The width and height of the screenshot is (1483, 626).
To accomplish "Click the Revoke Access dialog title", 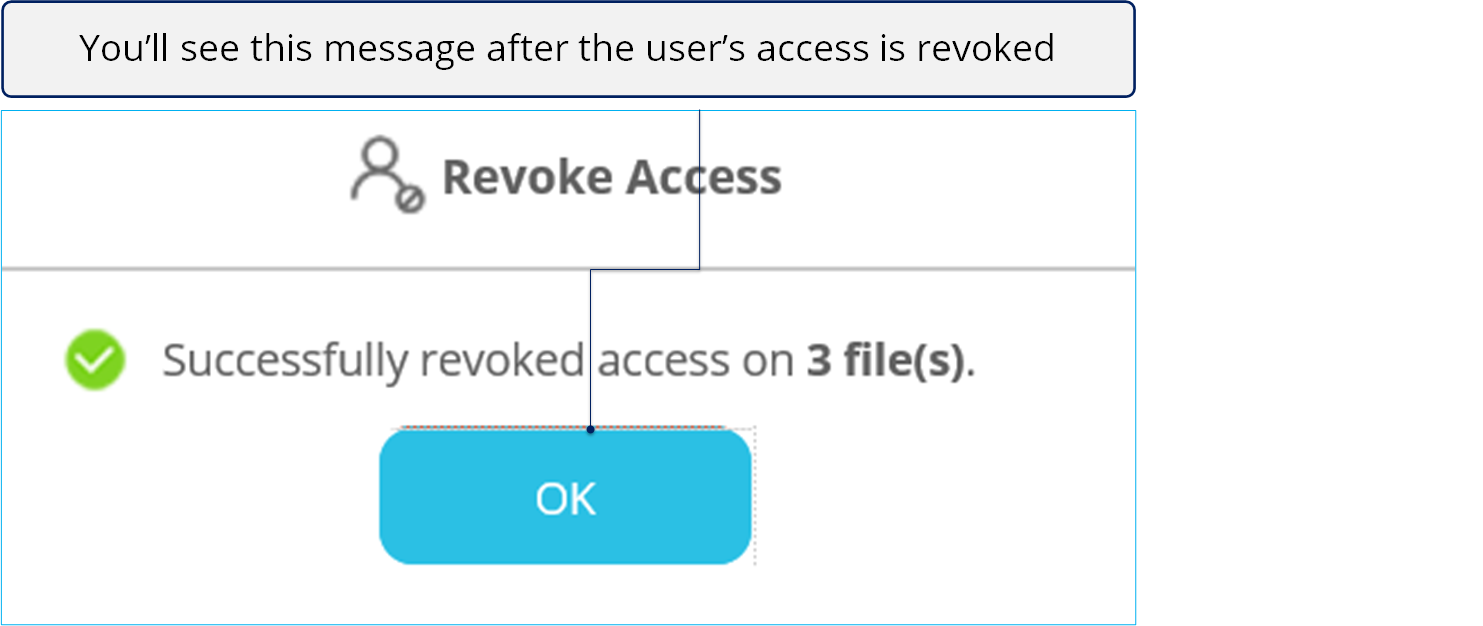I will pos(611,177).
